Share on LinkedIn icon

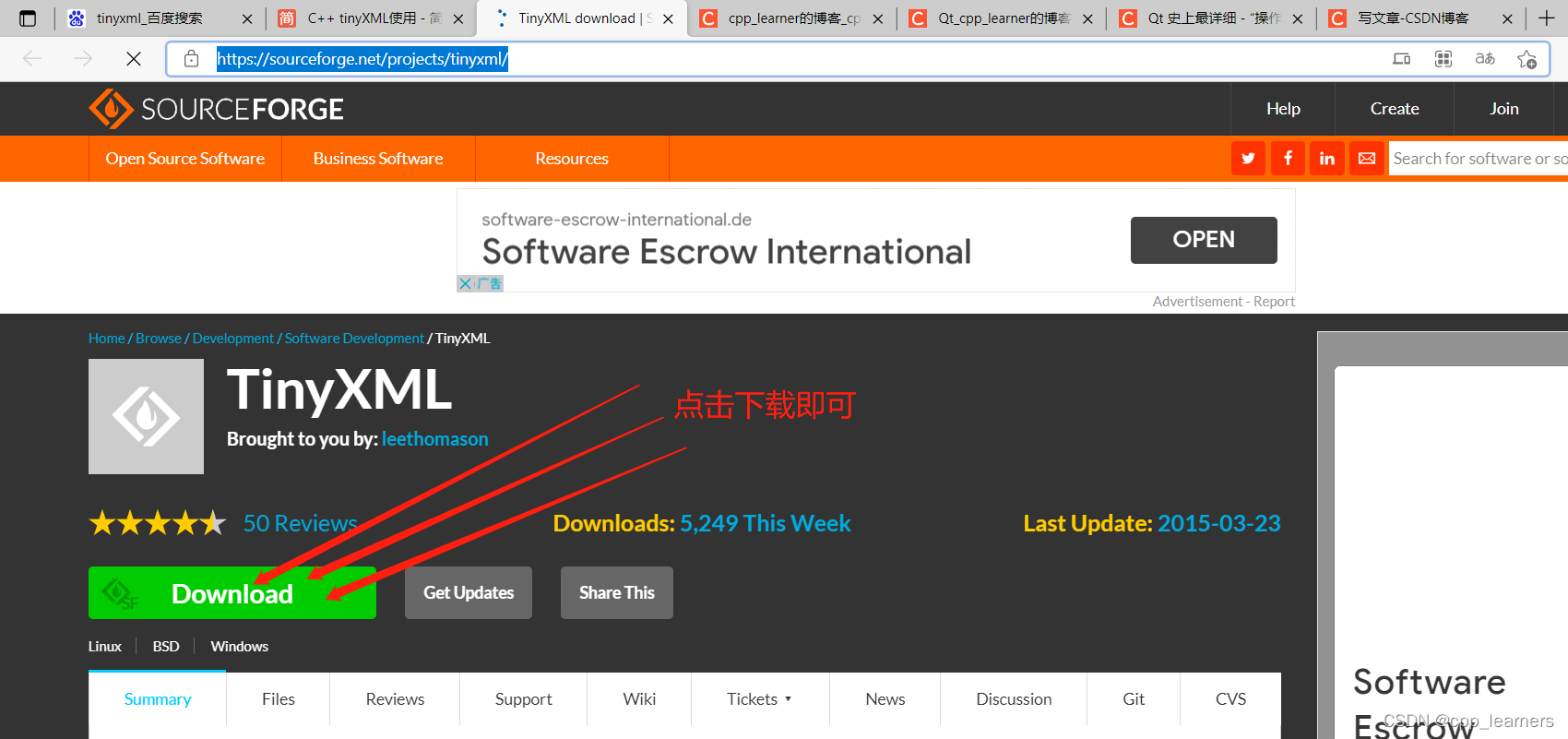coord(1327,159)
